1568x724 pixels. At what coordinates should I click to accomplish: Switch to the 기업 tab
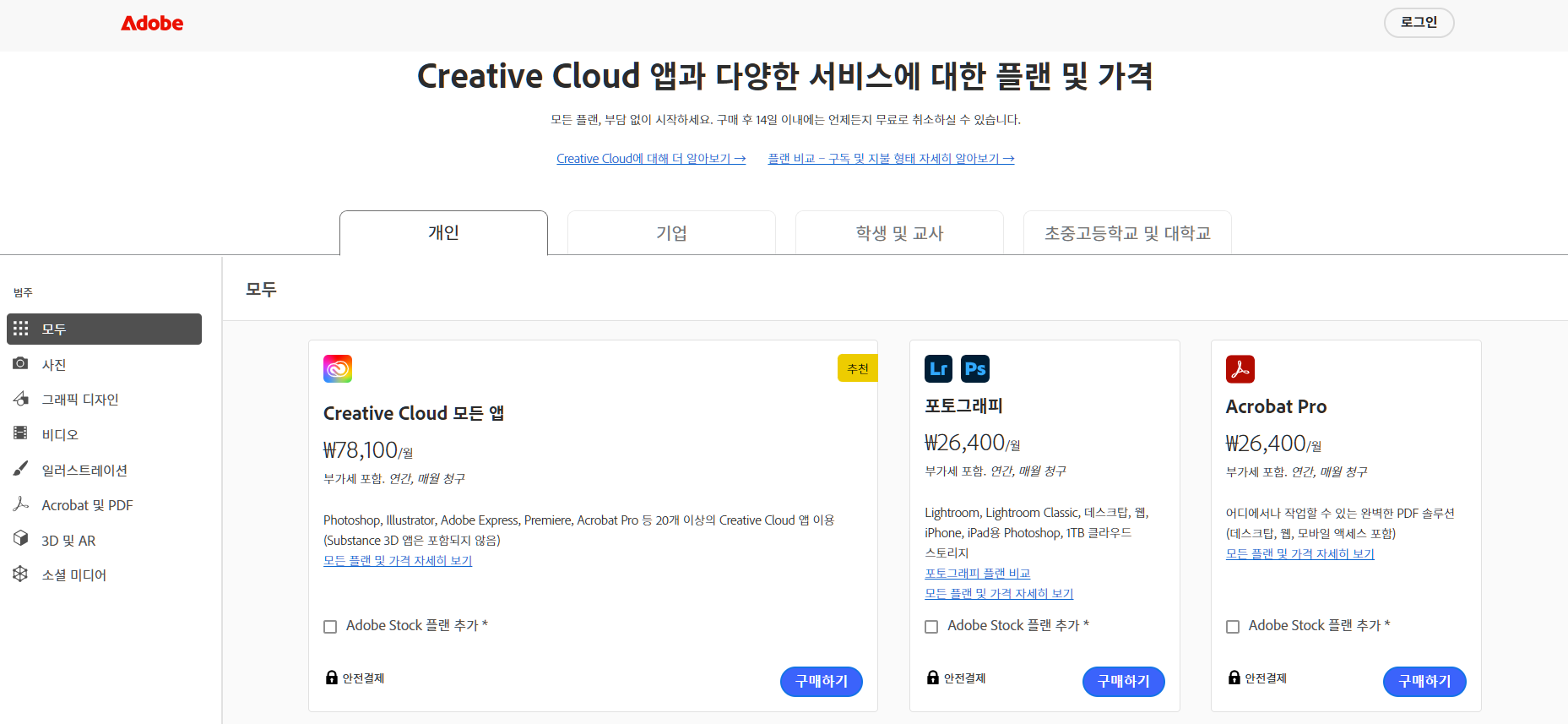point(671,233)
